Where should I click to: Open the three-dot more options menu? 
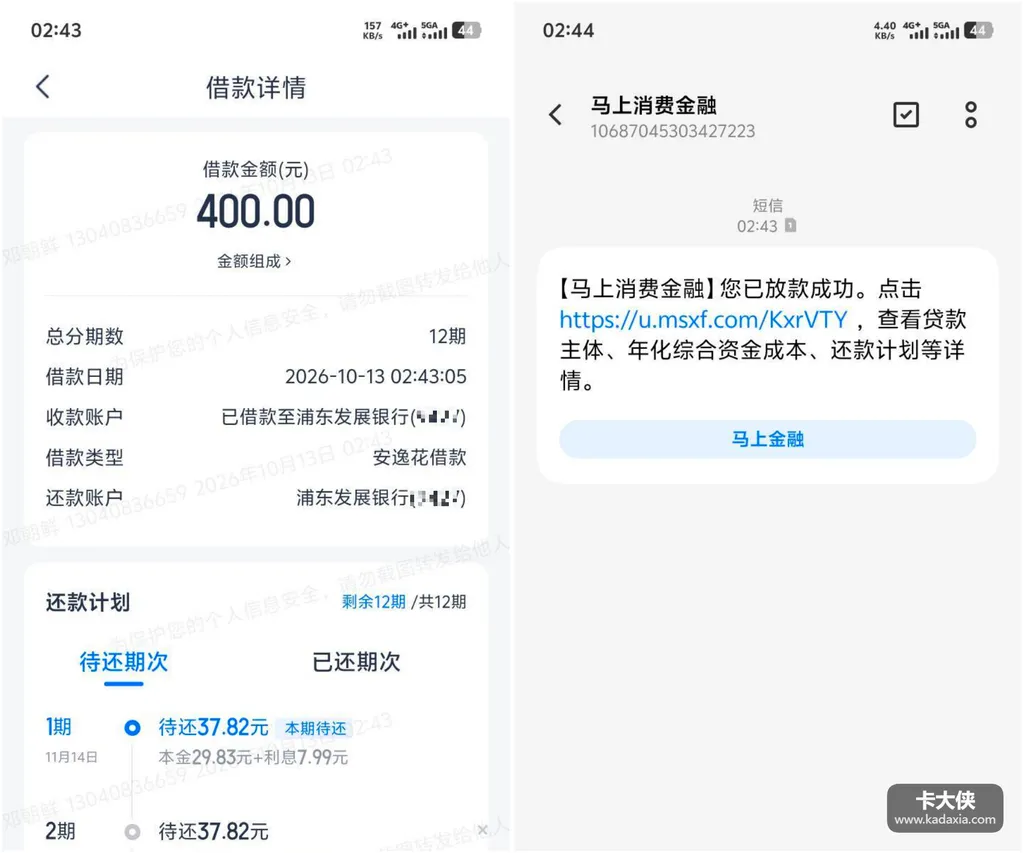971,115
